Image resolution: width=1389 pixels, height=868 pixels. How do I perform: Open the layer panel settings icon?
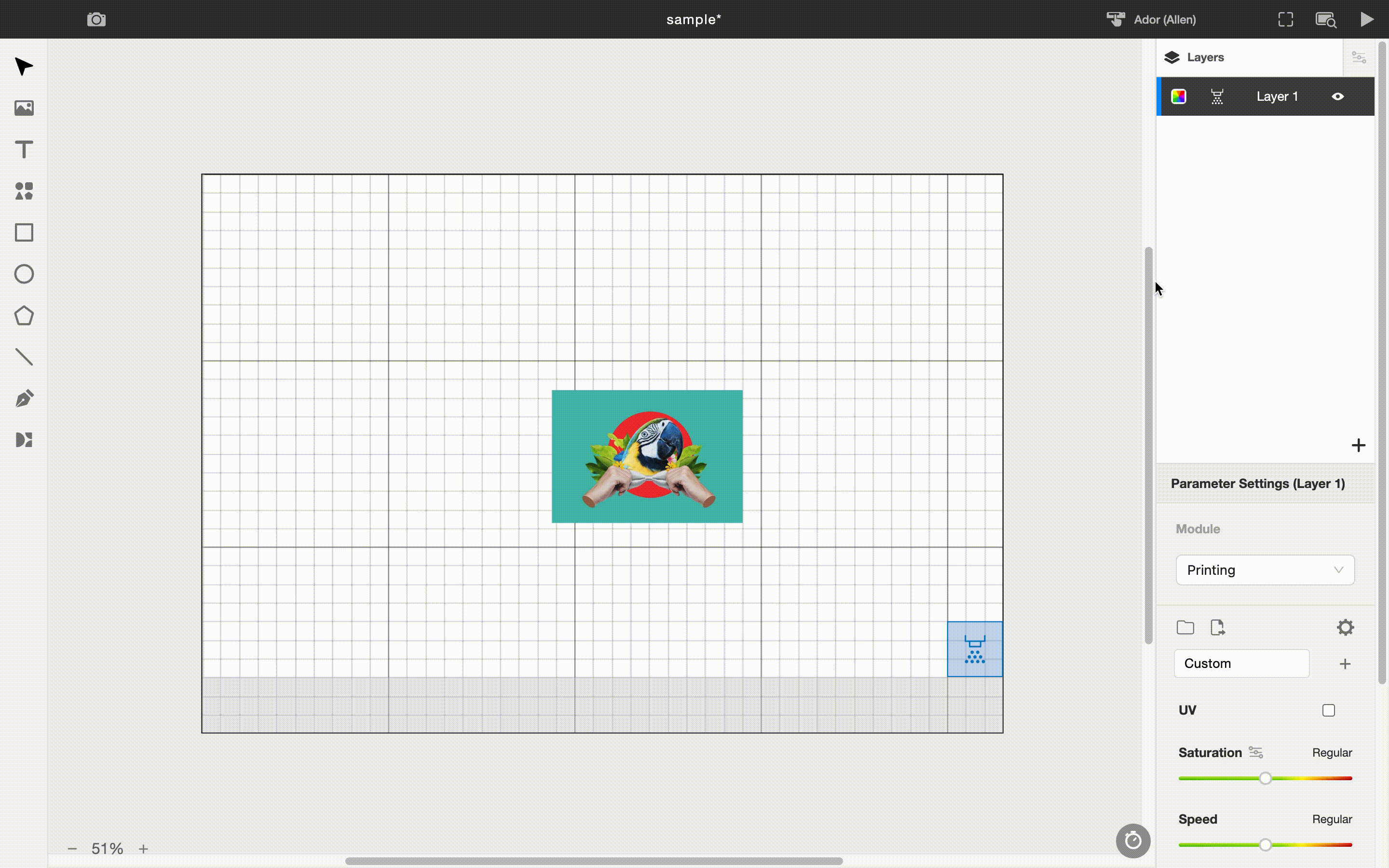point(1359,57)
